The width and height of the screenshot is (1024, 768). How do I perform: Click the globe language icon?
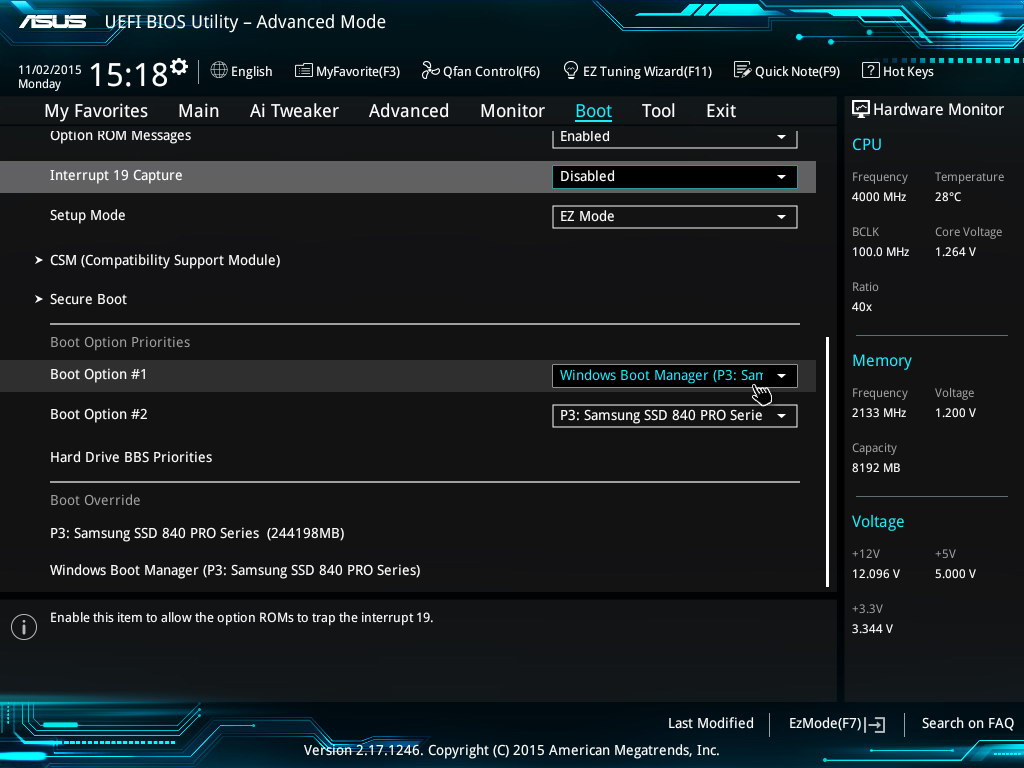click(x=219, y=71)
